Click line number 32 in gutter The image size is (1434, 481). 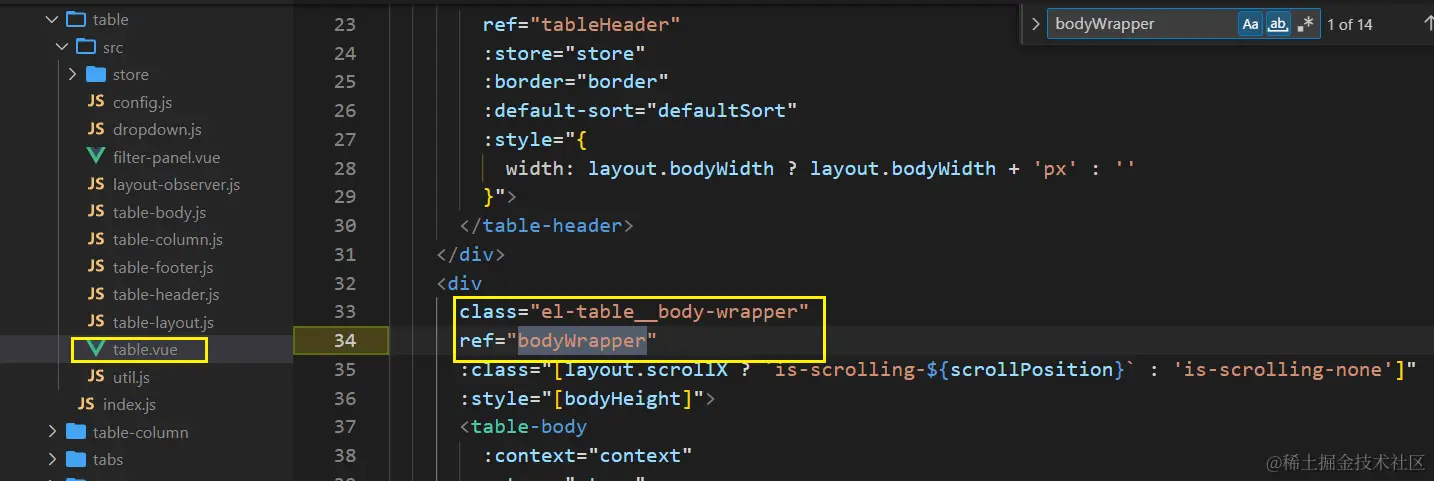pos(345,283)
